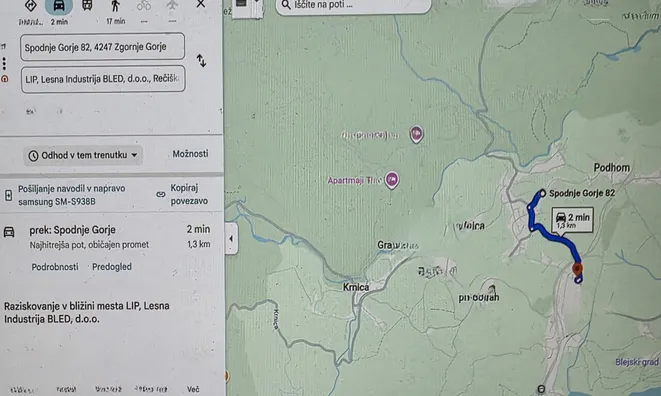The height and width of the screenshot is (396, 661).
Task: Select the best travel mode diamond icon
Action: click(30, 6)
